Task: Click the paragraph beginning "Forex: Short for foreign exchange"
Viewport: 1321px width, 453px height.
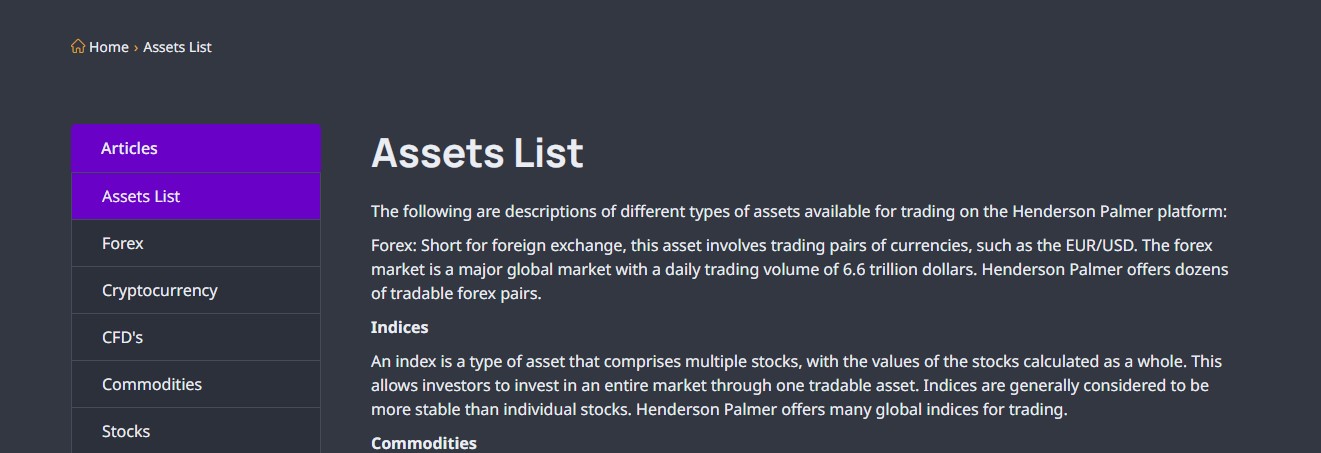Action: [x=800, y=269]
